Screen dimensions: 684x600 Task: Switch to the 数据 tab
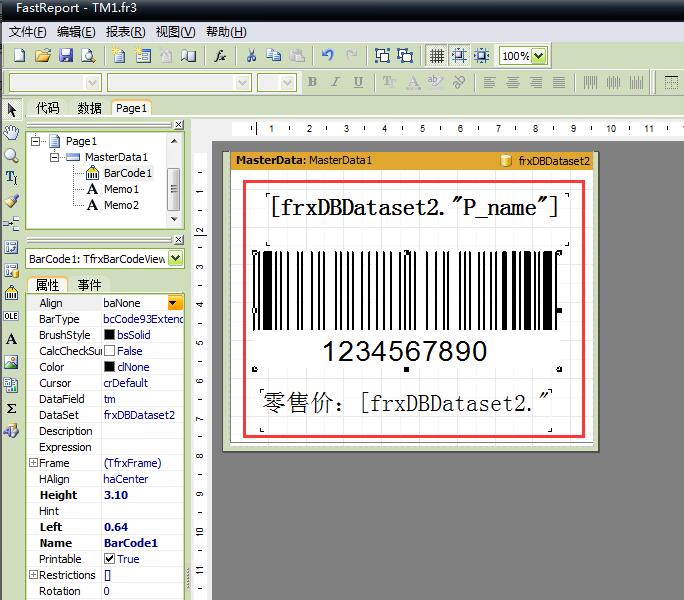(89, 108)
